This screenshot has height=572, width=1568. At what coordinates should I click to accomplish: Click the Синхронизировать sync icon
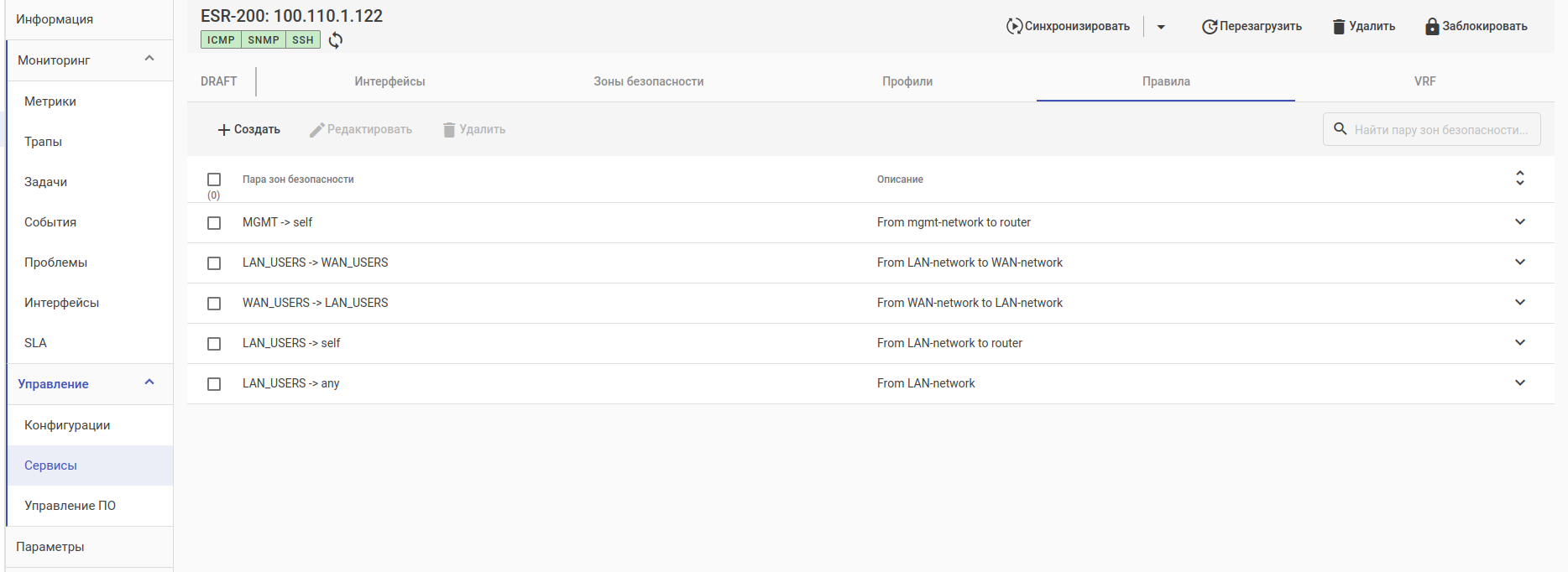[x=1014, y=26]
